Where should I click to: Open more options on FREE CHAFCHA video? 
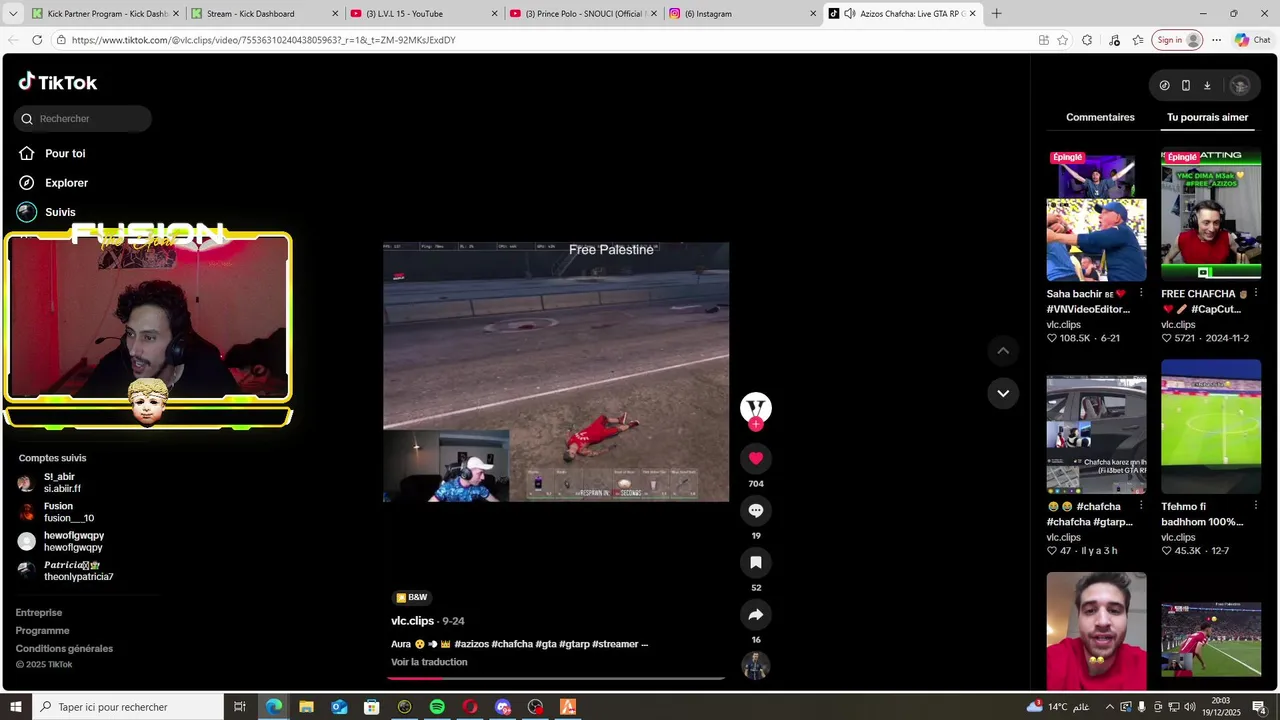pos(1256,294)
